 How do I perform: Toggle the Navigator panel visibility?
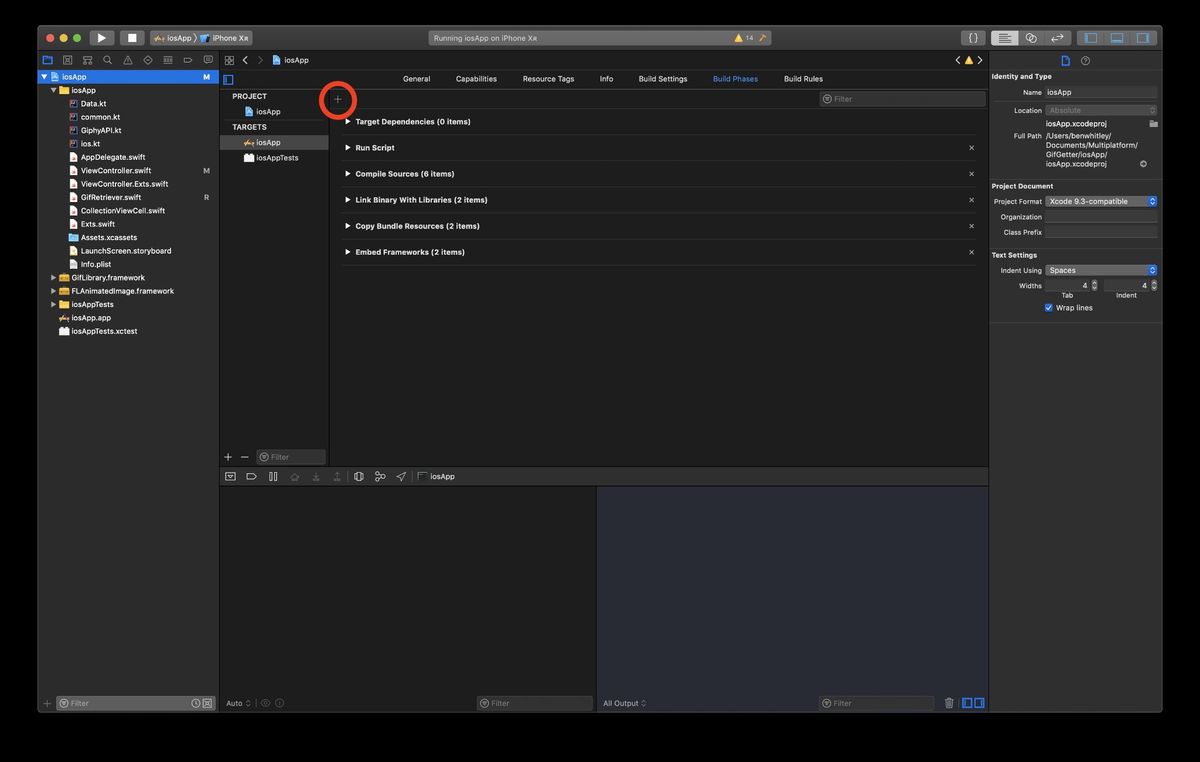point(1091,38)
